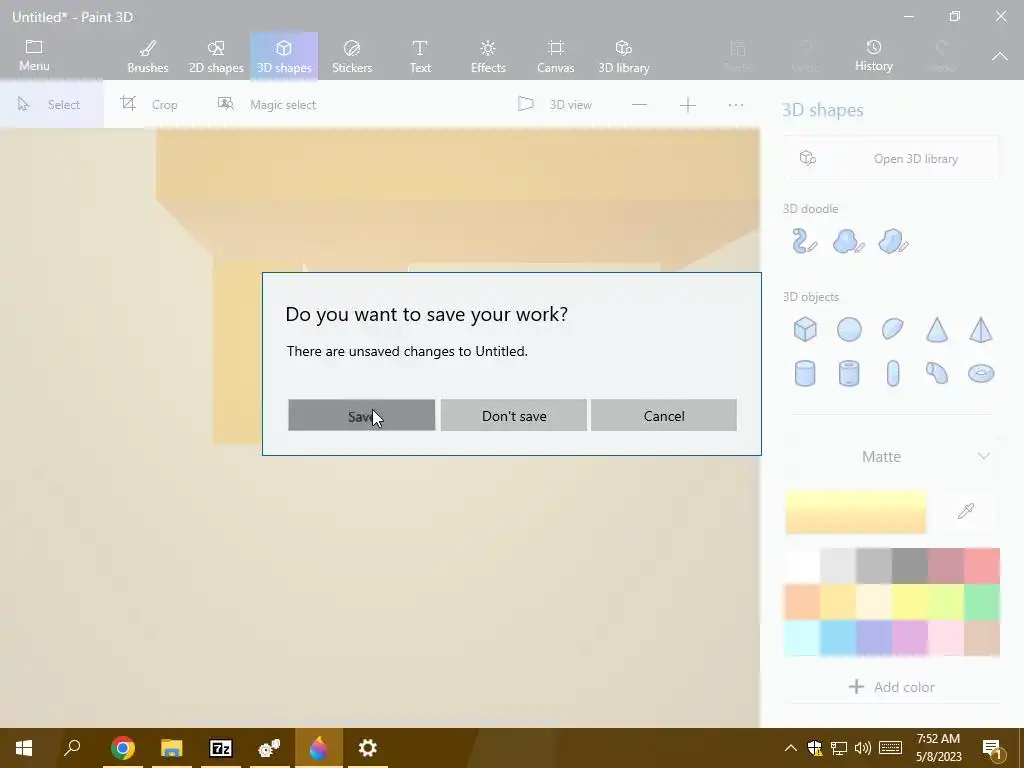Select the green color swatch

(x=982, y=601)
